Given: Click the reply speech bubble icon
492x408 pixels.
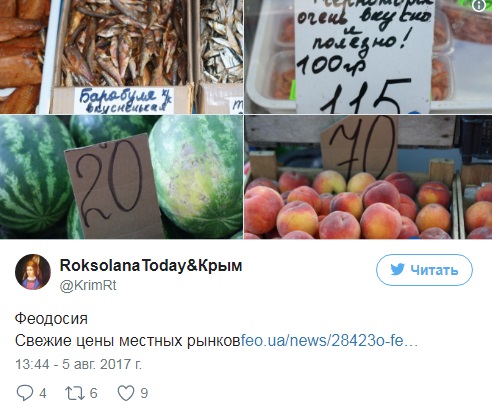Looking at the screenshot, I should coord(25,393).
